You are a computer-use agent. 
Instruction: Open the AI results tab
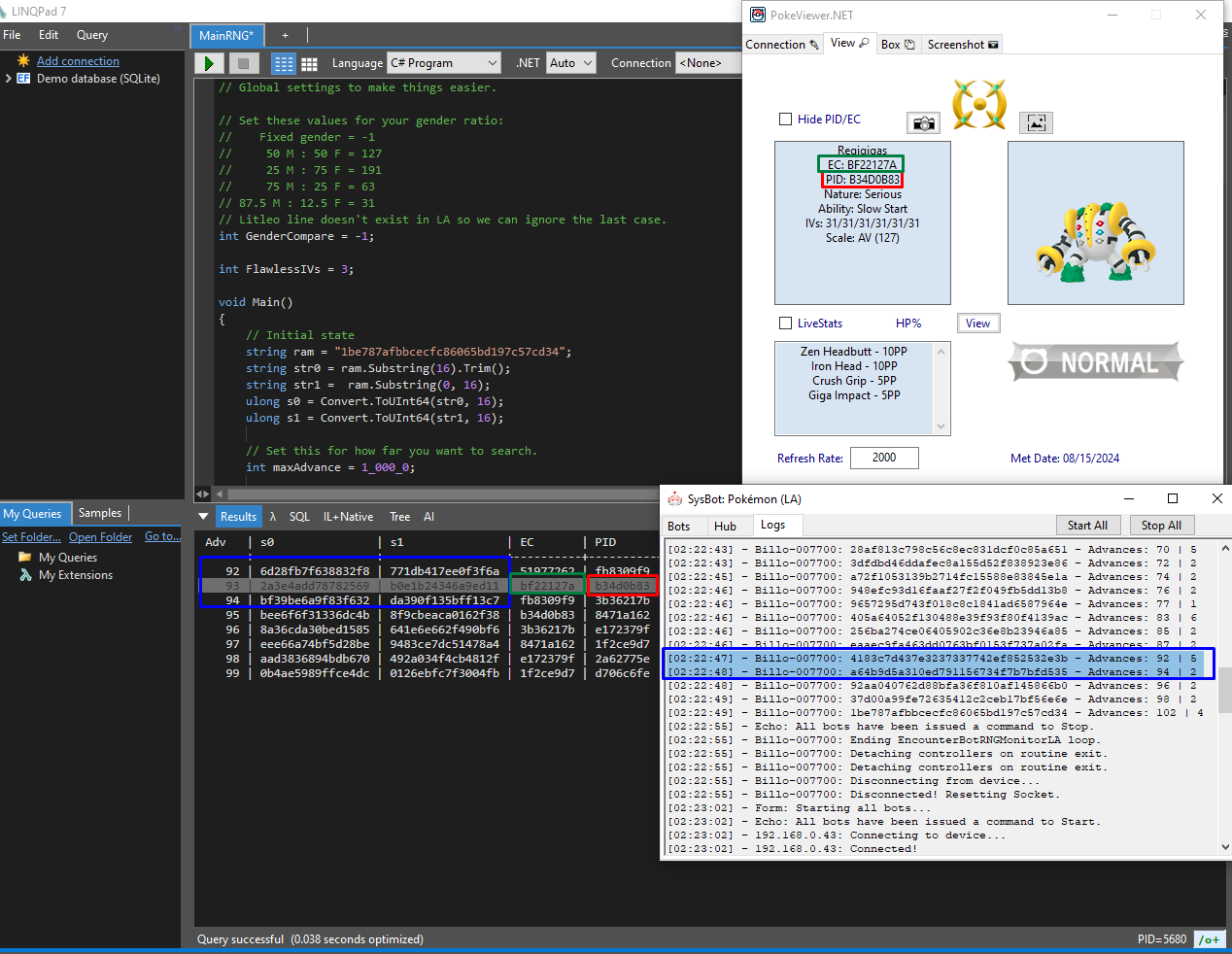coord(428,517)
